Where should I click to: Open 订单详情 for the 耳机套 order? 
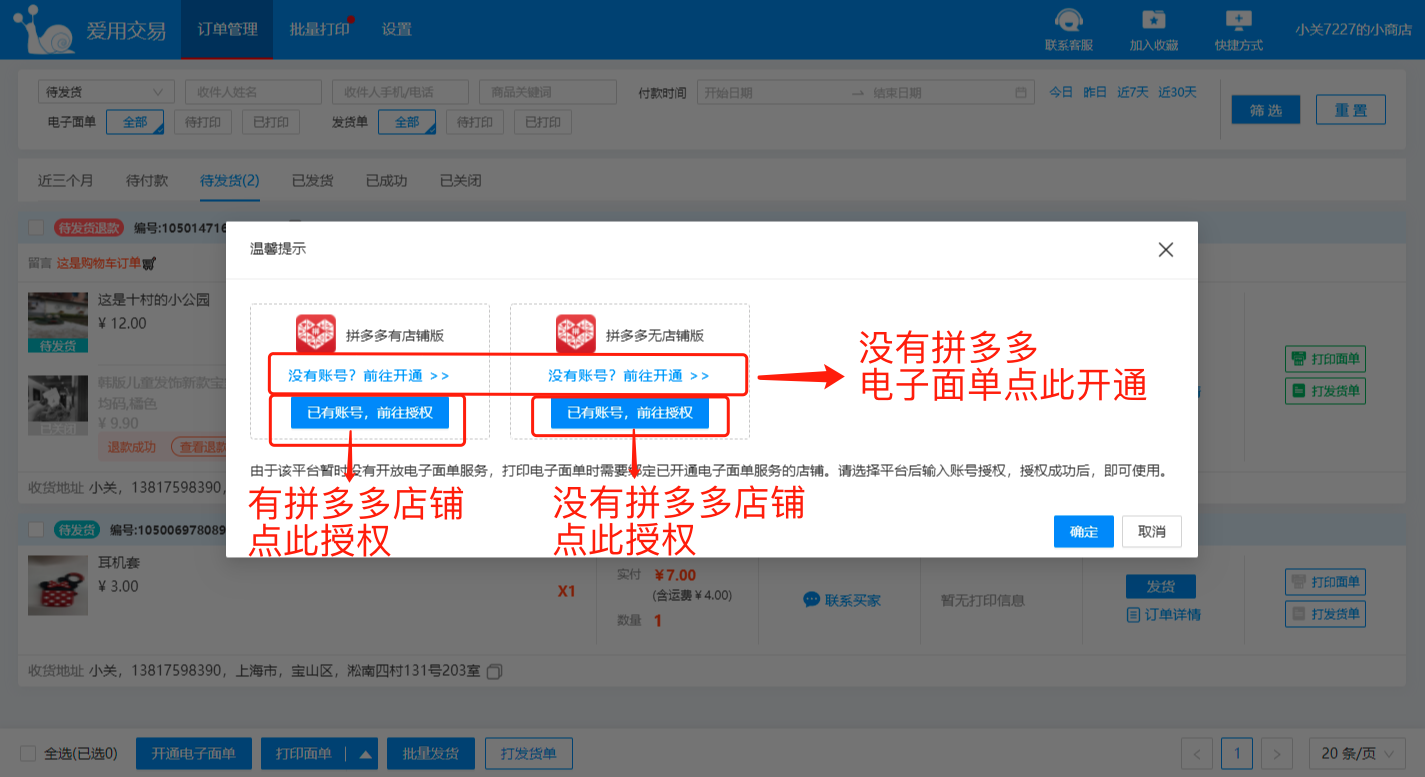click(1163, 614)
